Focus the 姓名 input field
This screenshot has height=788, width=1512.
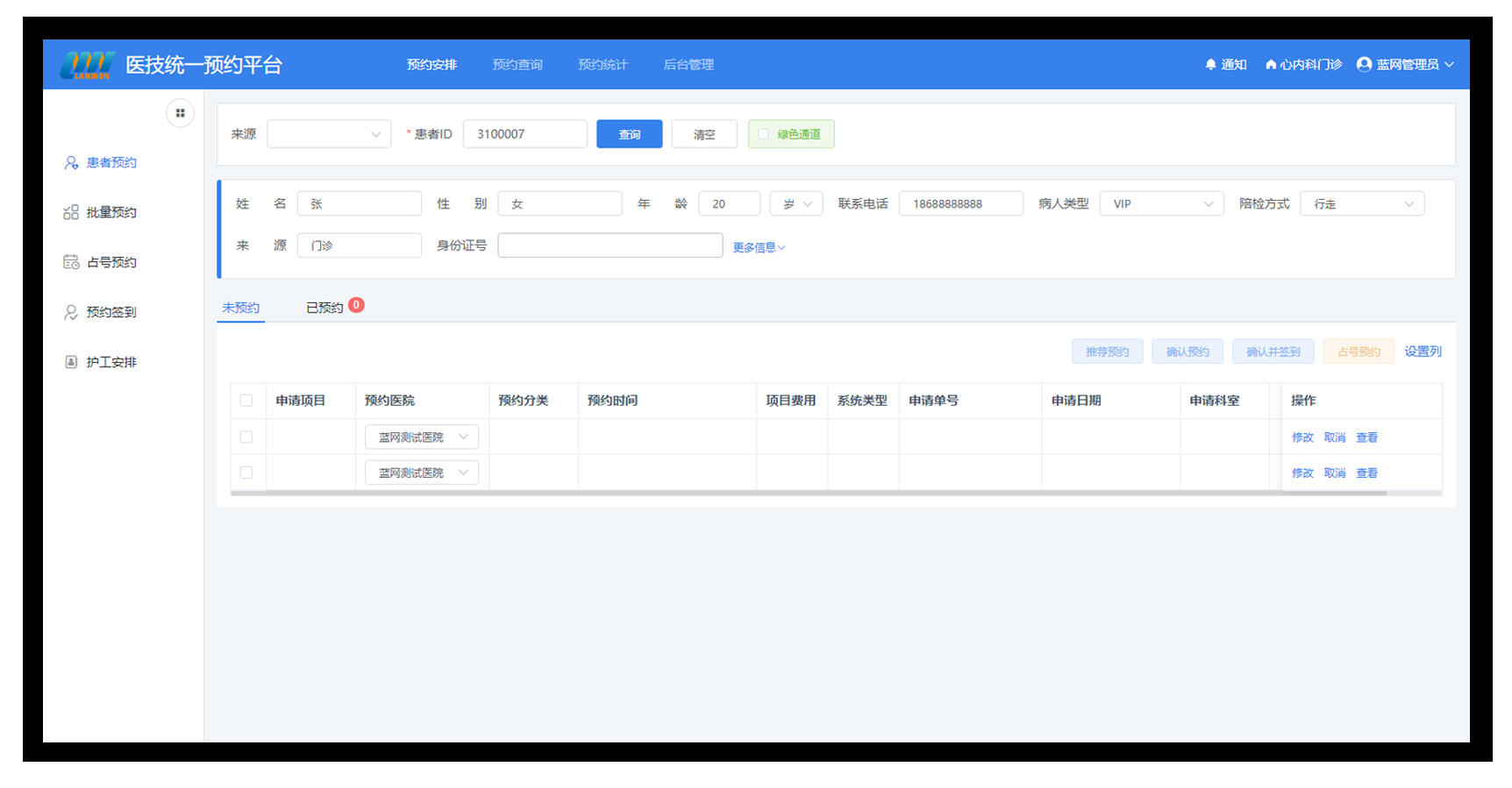pos(360,204)
